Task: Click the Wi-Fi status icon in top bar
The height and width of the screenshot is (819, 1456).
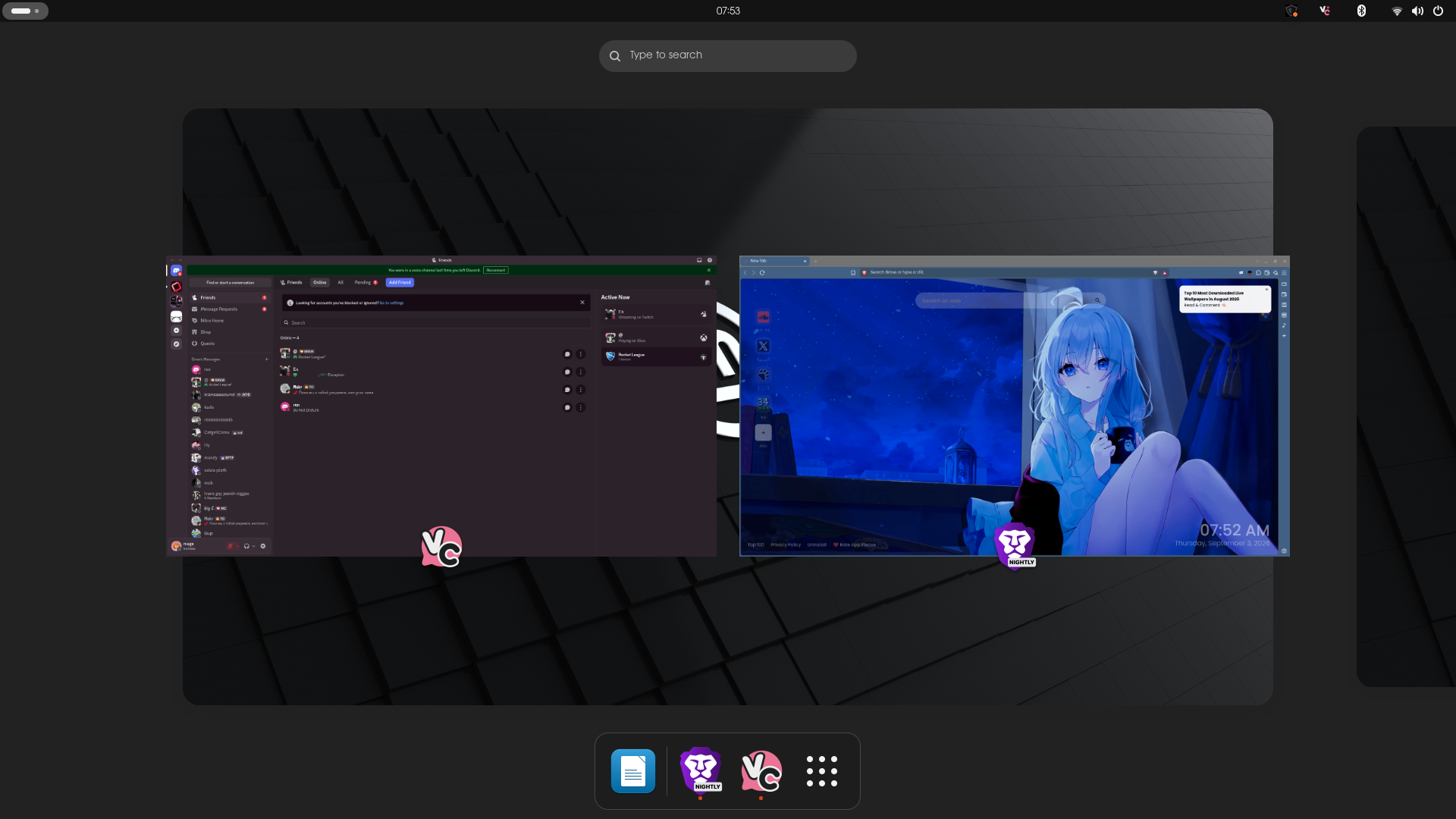Action: click(1397, 11)
